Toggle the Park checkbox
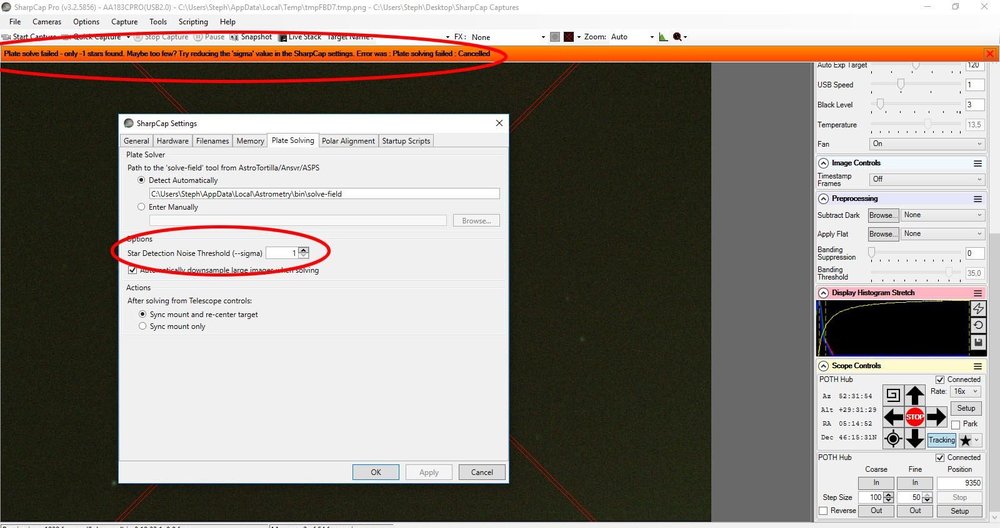Viewport: 1000px width, 528px height. coord(955,424)
